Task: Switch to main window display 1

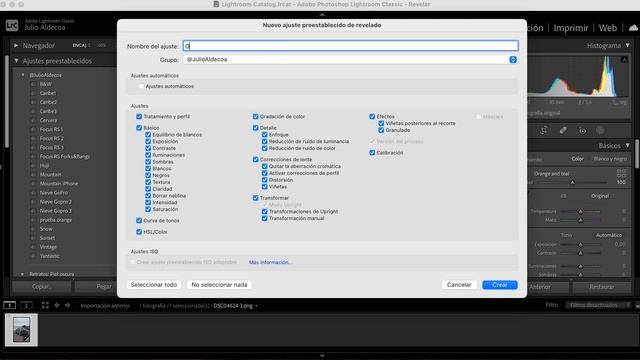Action: 9,305
